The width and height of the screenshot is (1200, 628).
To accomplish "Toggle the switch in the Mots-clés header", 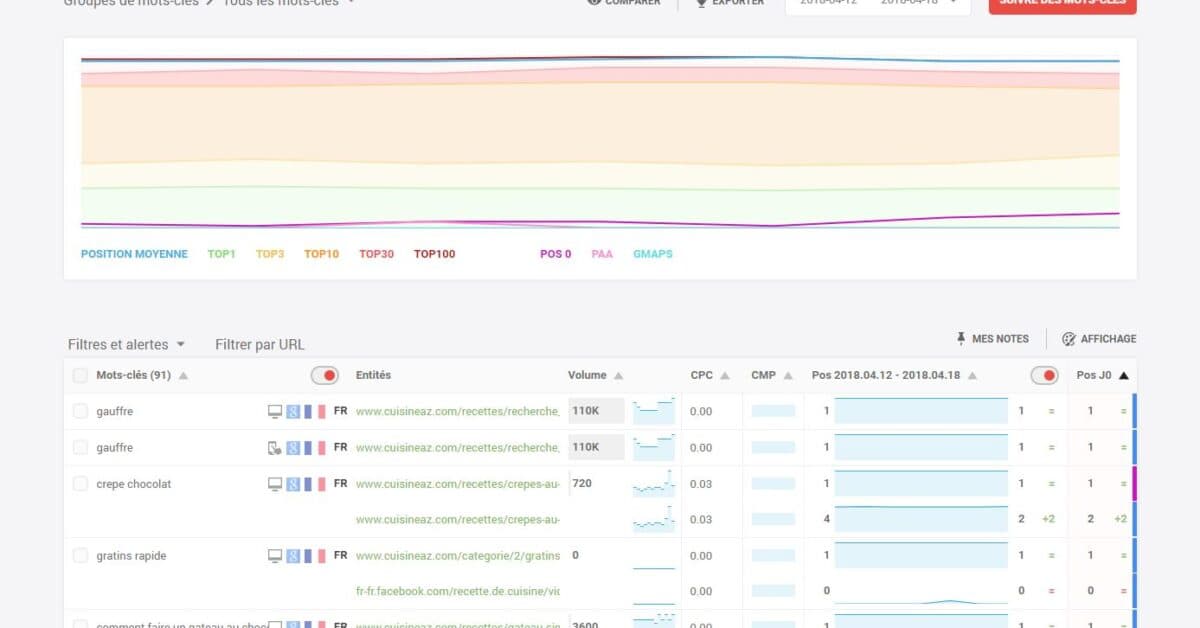I will point(325,376).
